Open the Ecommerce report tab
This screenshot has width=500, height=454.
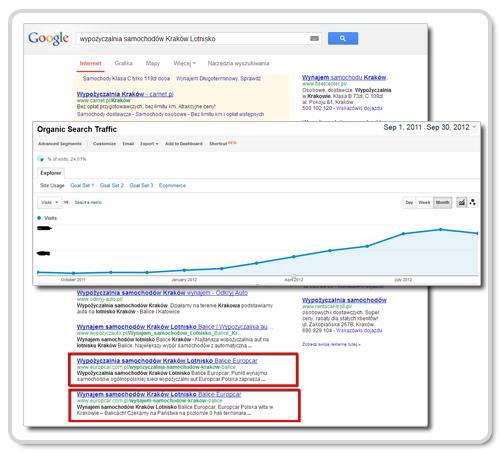172,185
